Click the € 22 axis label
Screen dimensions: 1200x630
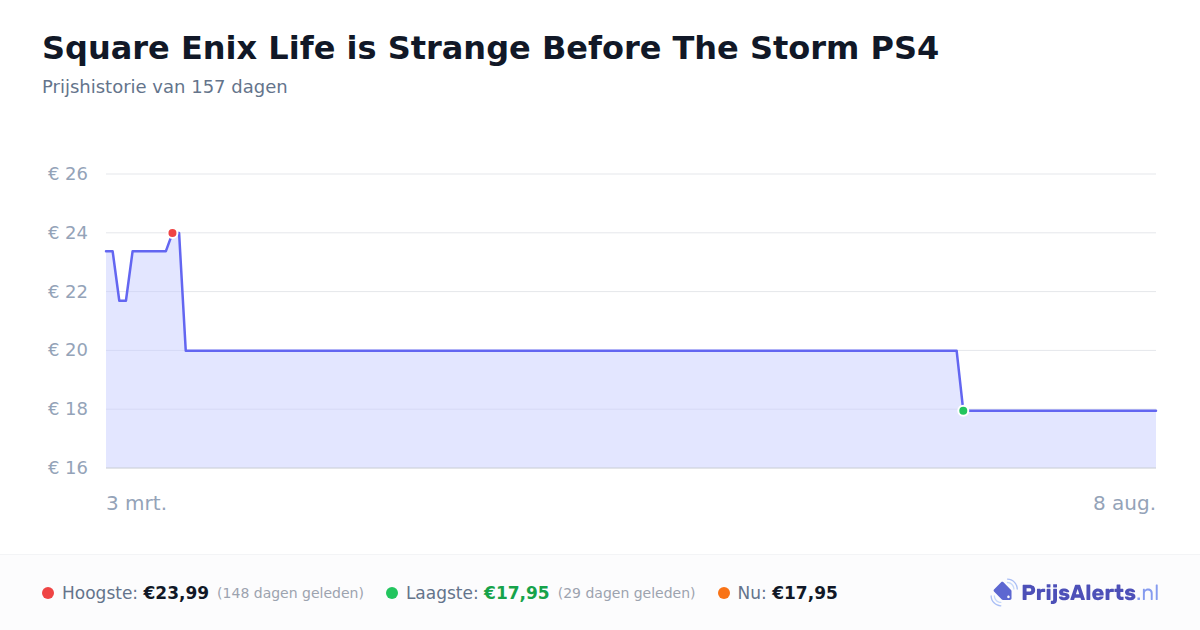pos(68,292)
